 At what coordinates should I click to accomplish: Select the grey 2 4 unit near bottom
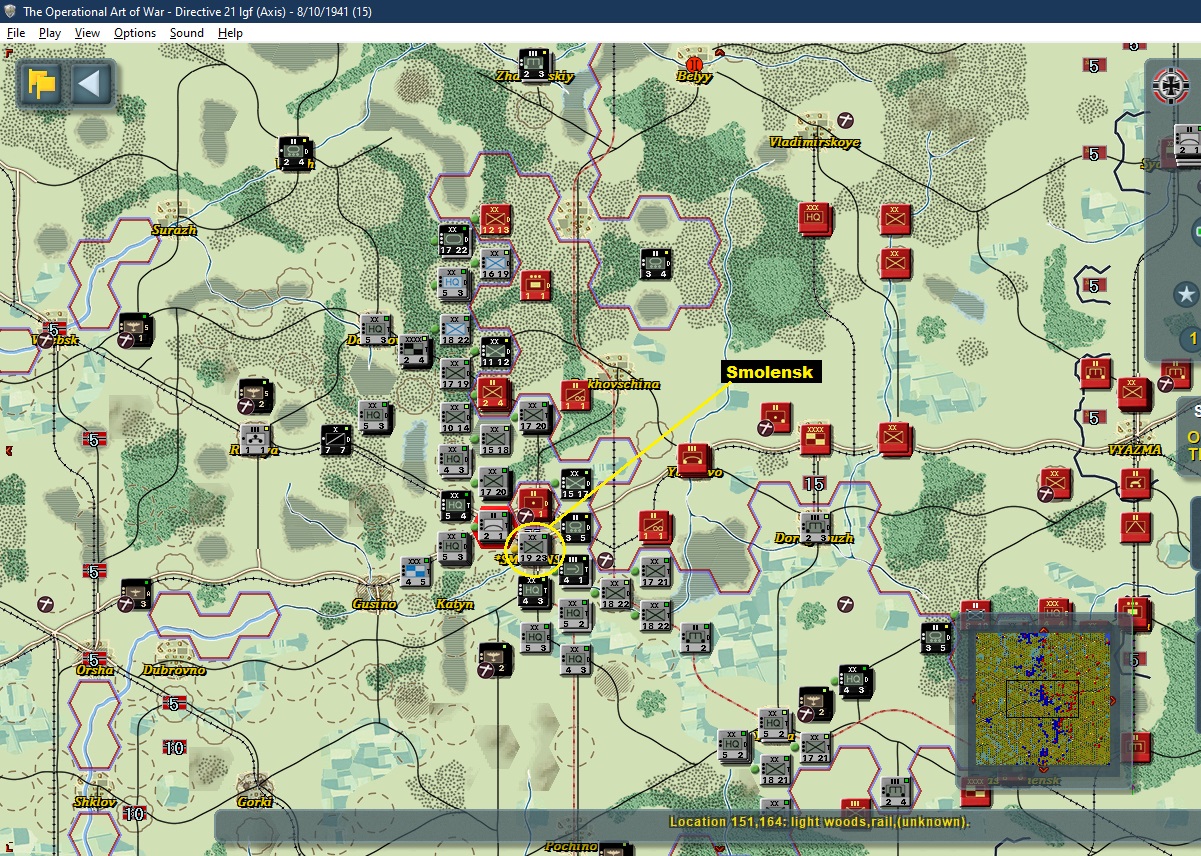[x=895, y=790]
